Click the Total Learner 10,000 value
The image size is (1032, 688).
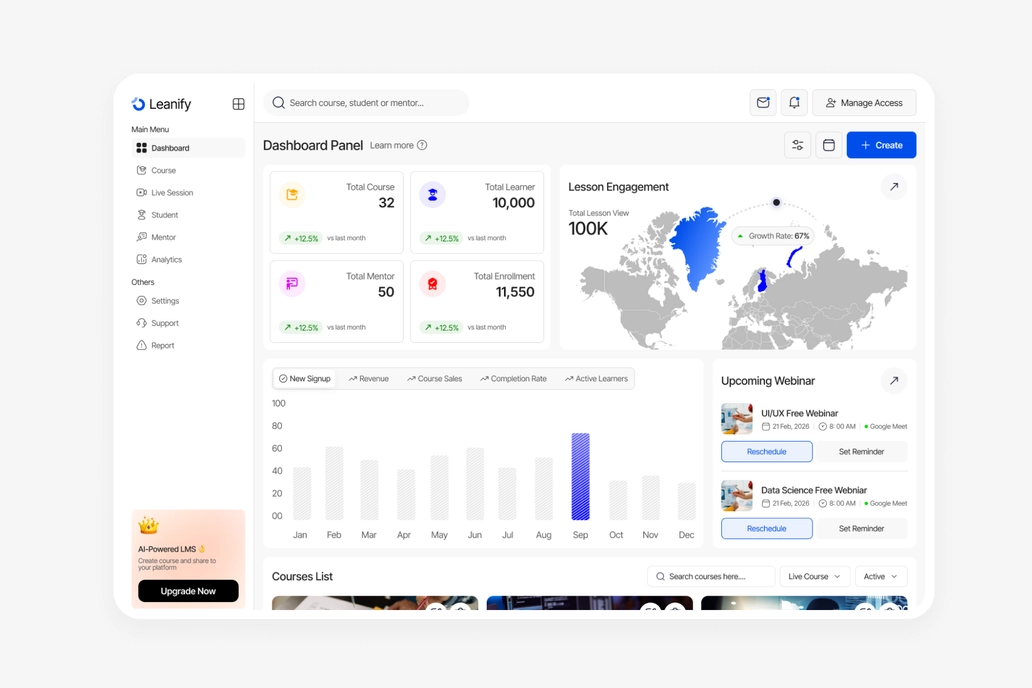tap(514, 203)
